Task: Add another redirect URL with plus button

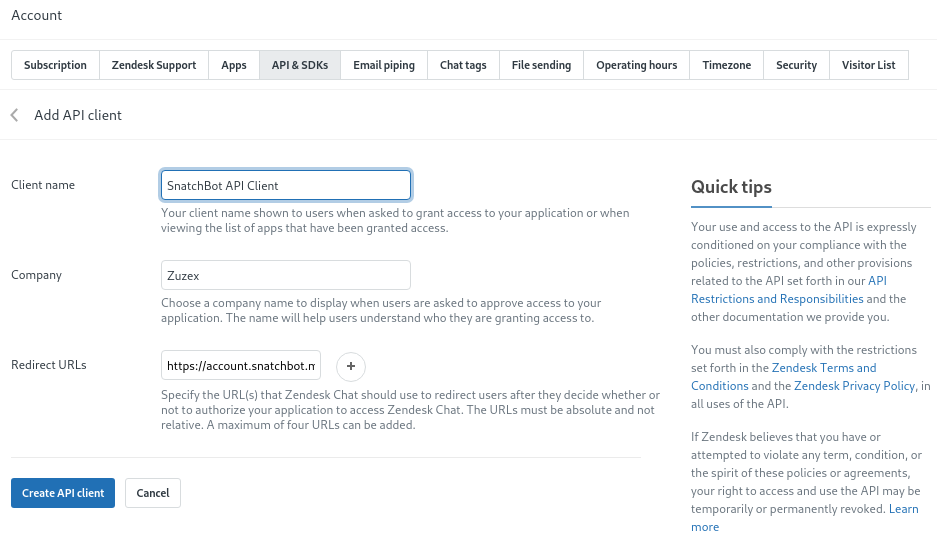Action: coord(351,366)
